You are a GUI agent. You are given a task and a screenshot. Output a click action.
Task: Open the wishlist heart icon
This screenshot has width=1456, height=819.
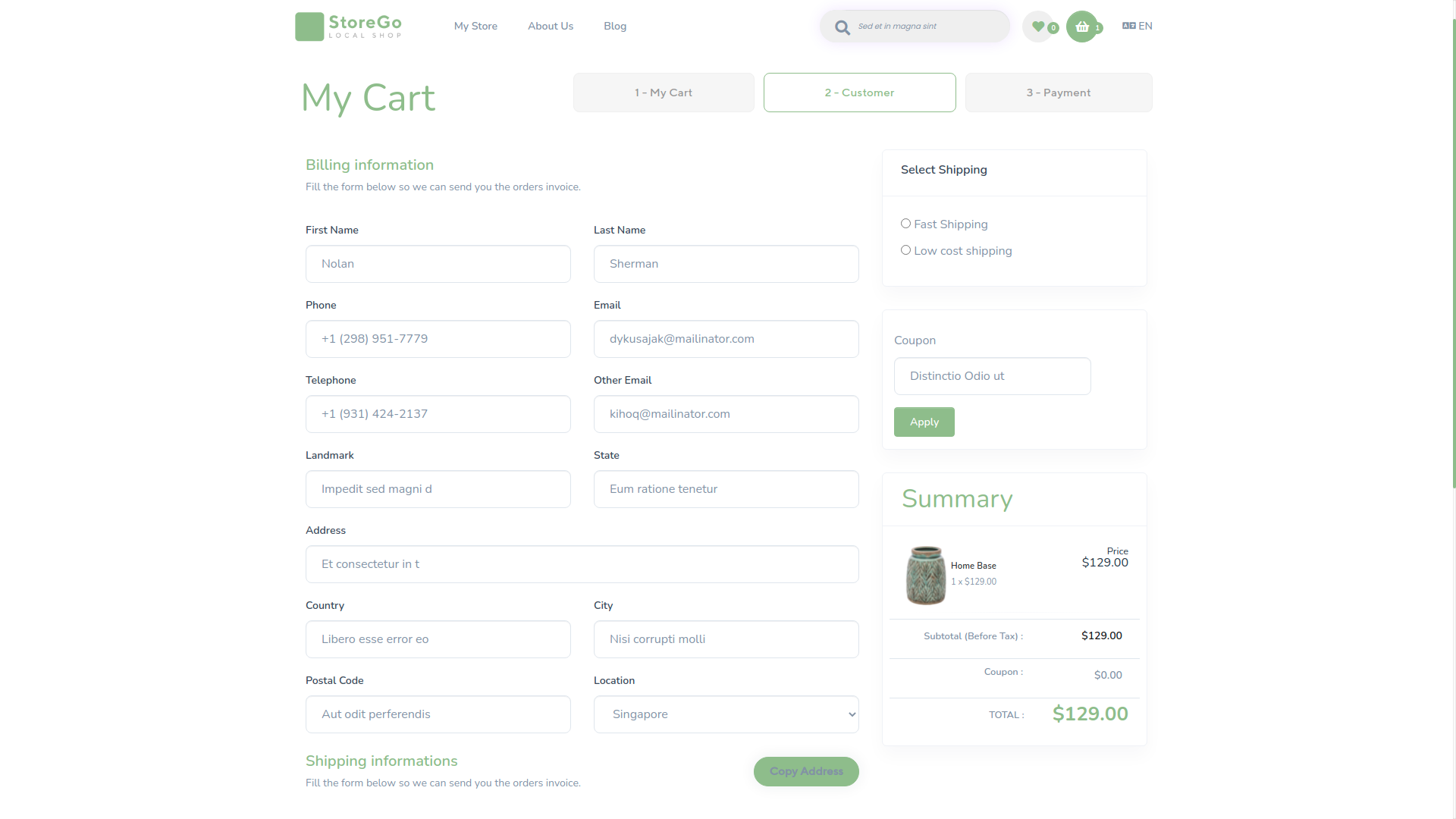(1038, 27)
